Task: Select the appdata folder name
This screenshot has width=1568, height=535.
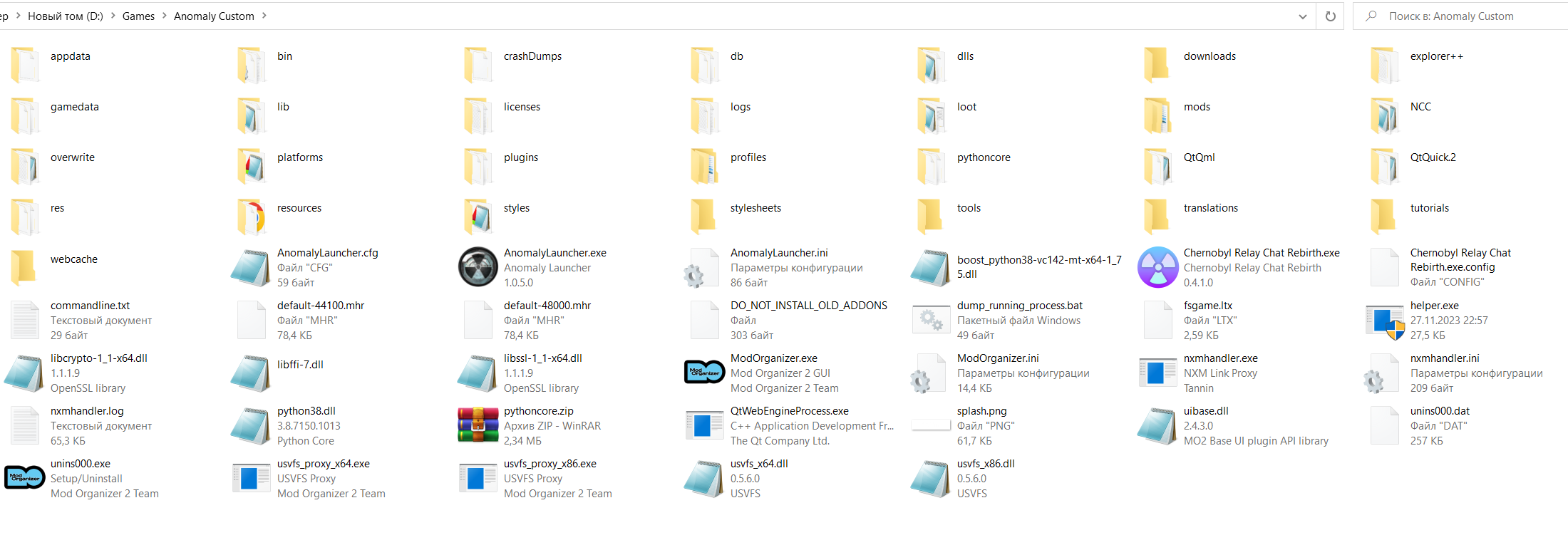Action: point(71,56)
